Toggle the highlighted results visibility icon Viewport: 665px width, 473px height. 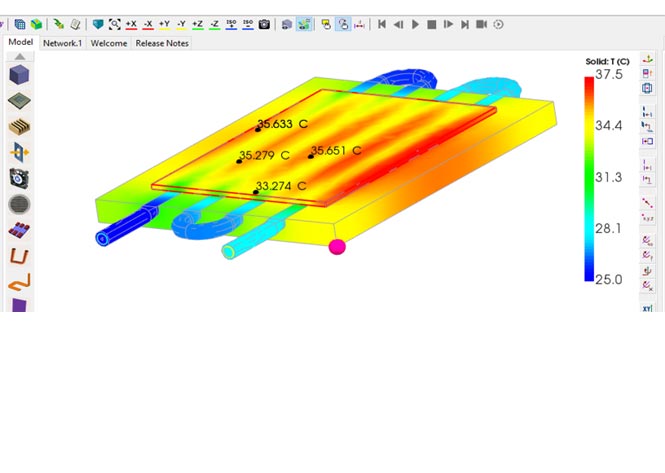pos(304,24)
